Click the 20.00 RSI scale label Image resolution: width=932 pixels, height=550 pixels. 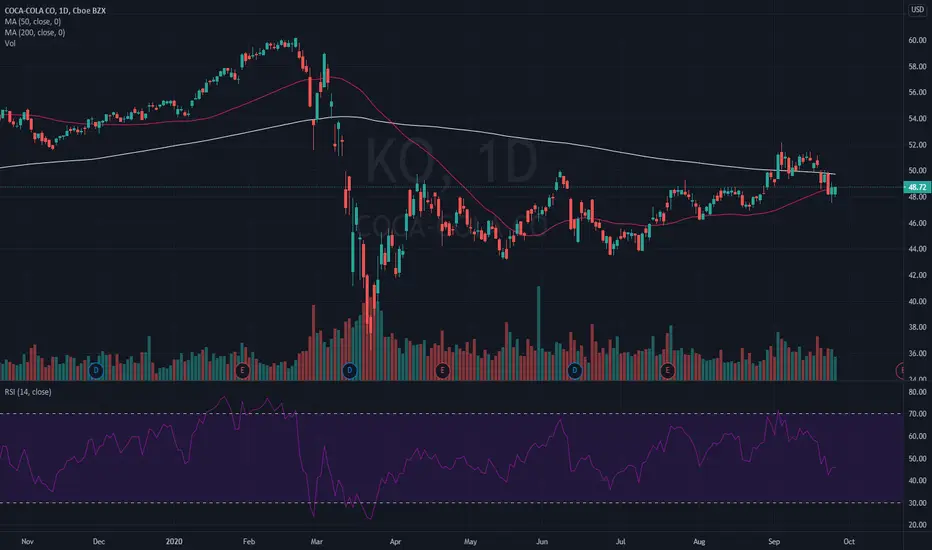coord(917,525)
